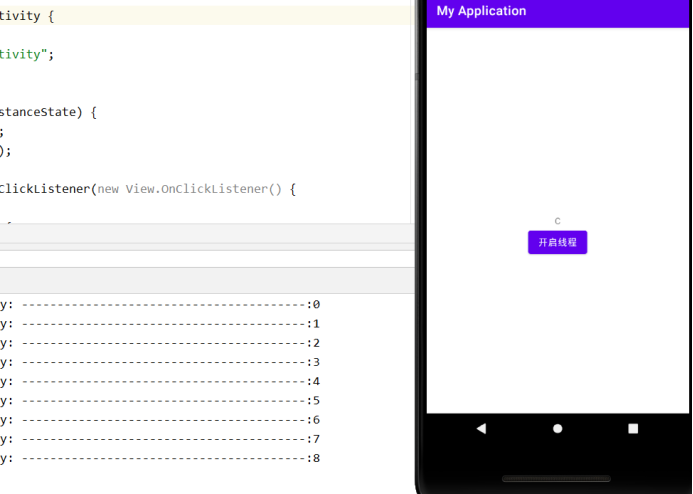
Task: Click the log line ending in :8
Action: click(x=160, y=458)
